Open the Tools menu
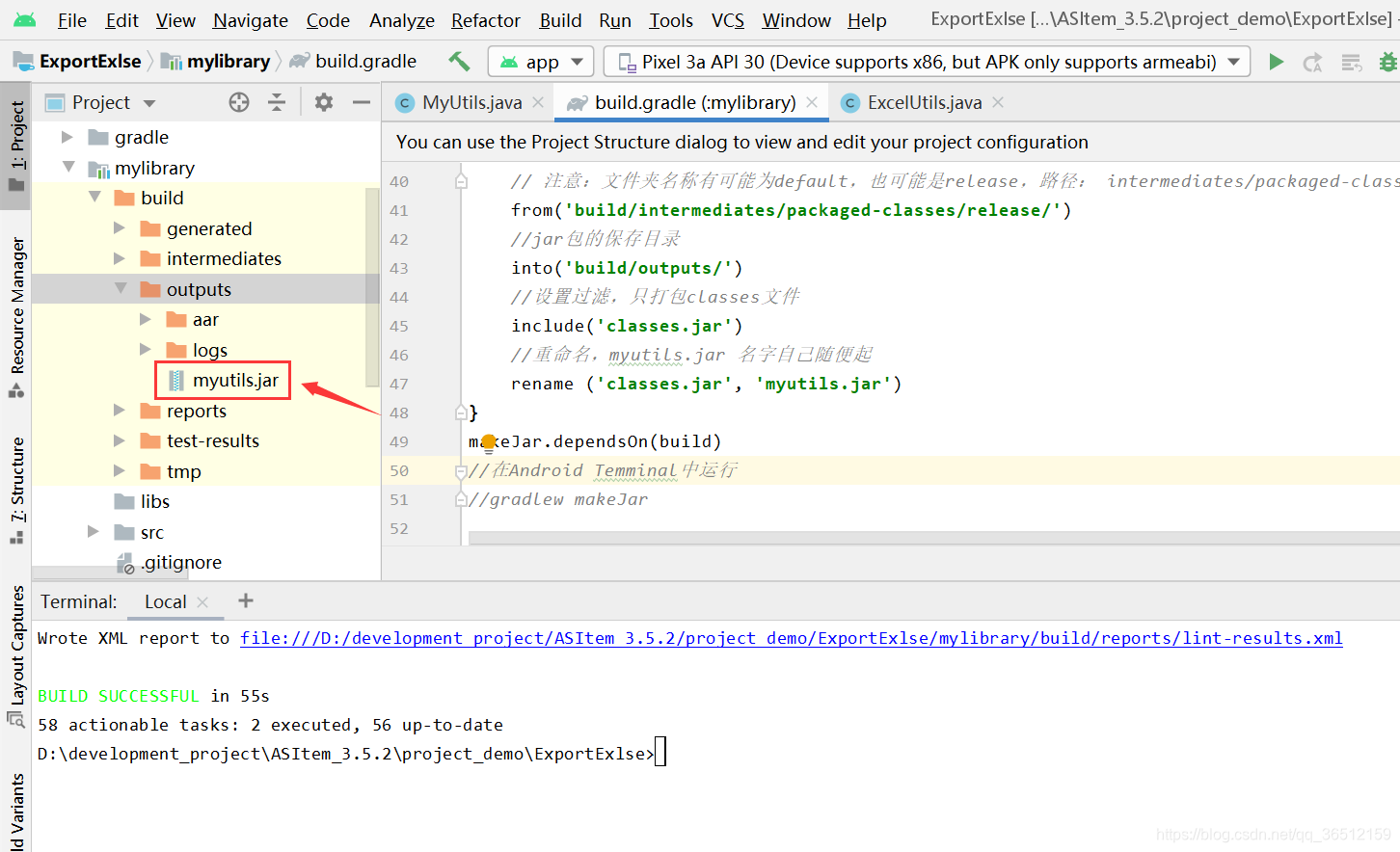The image size is (1400, 852). tap(671, 20)
